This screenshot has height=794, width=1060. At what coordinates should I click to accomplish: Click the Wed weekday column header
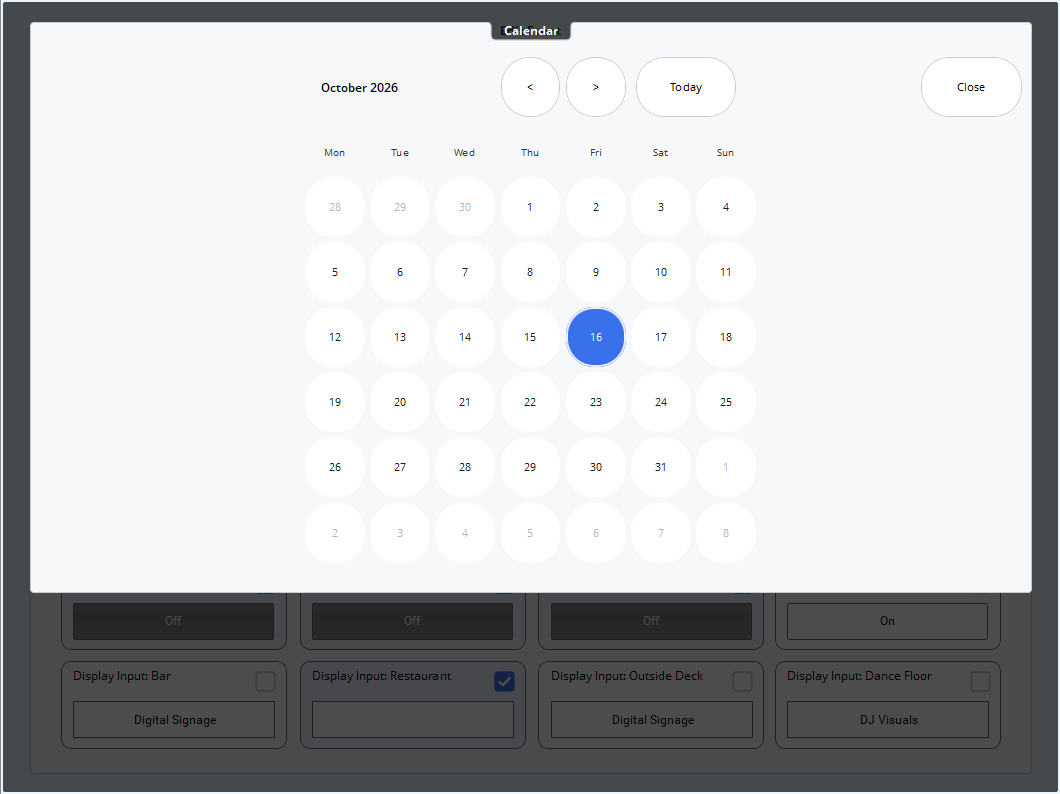coord(464,153)
